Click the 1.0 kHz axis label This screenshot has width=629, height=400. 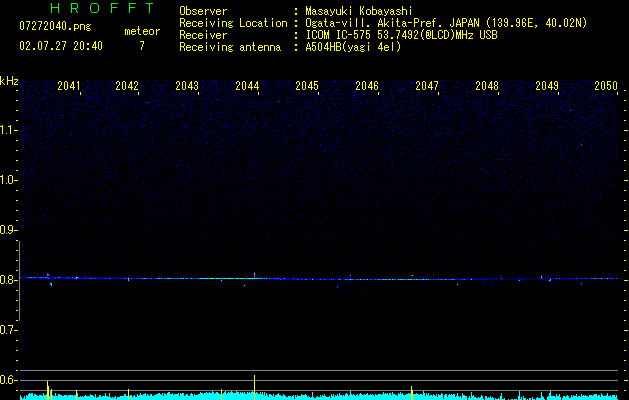tap(8, 180)
